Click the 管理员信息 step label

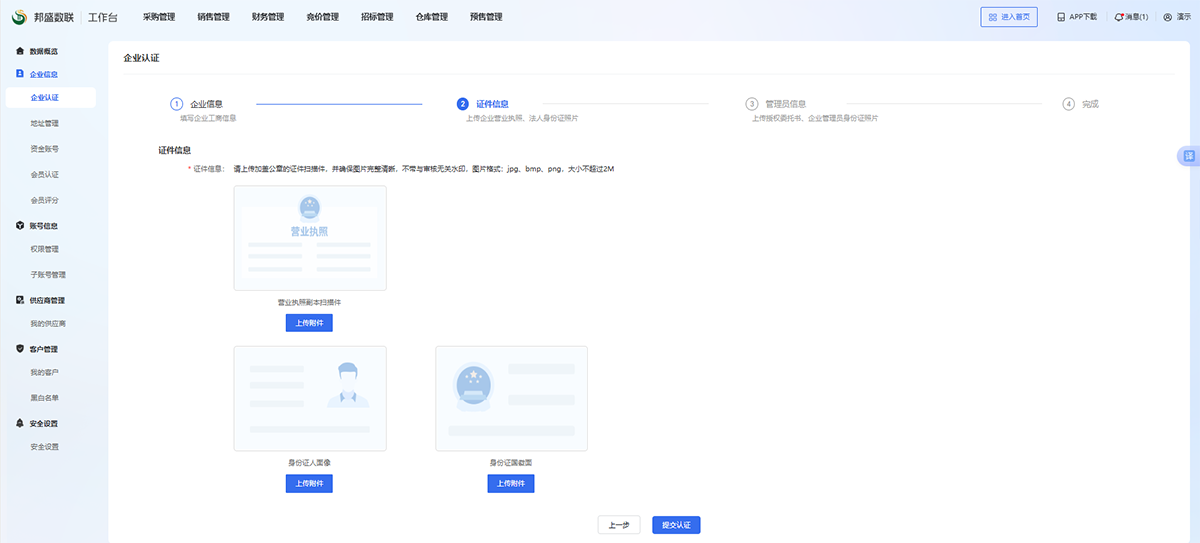pyautogui.click(x=786, y=103)
